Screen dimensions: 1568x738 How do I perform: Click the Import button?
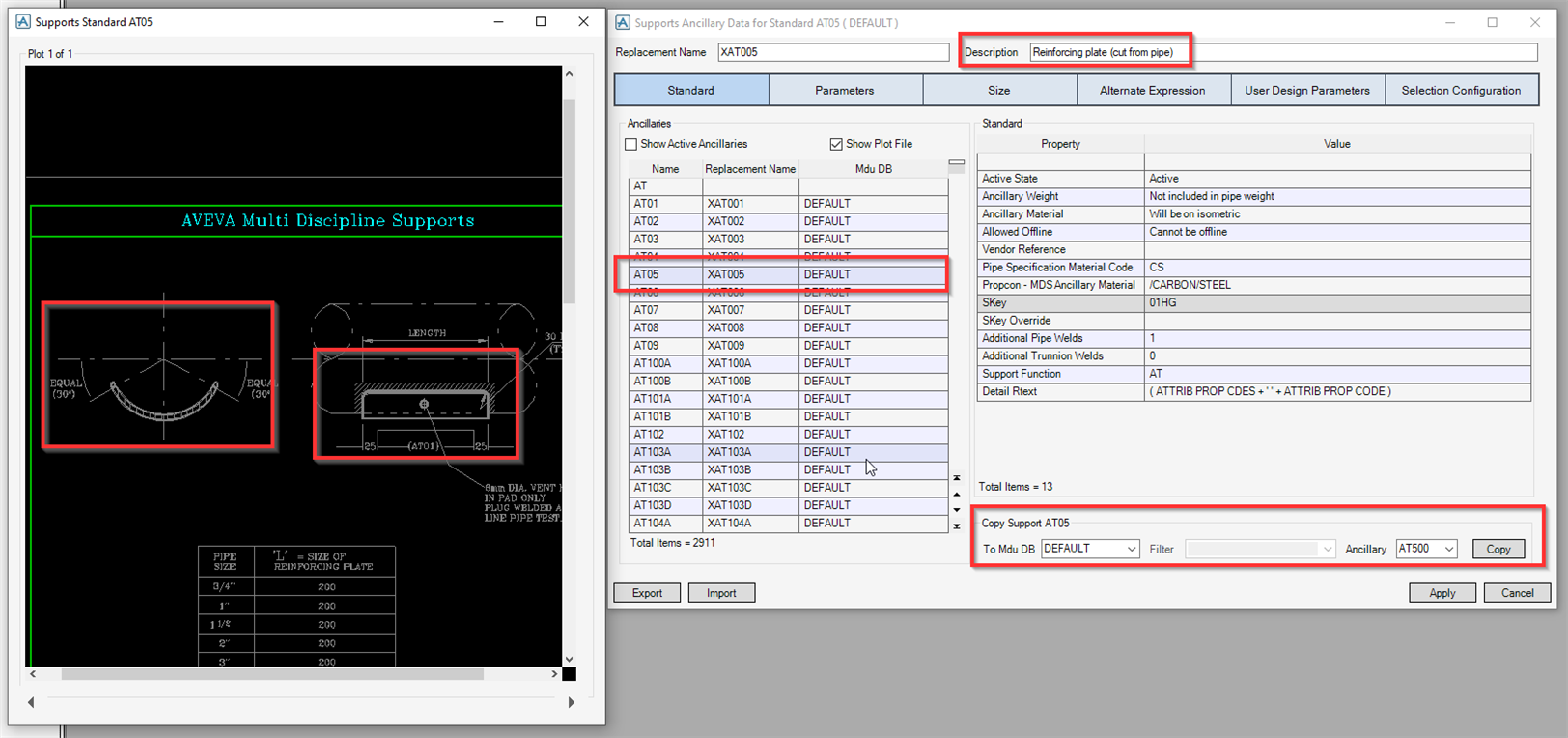pyautogui.click(x=721, y=593)
